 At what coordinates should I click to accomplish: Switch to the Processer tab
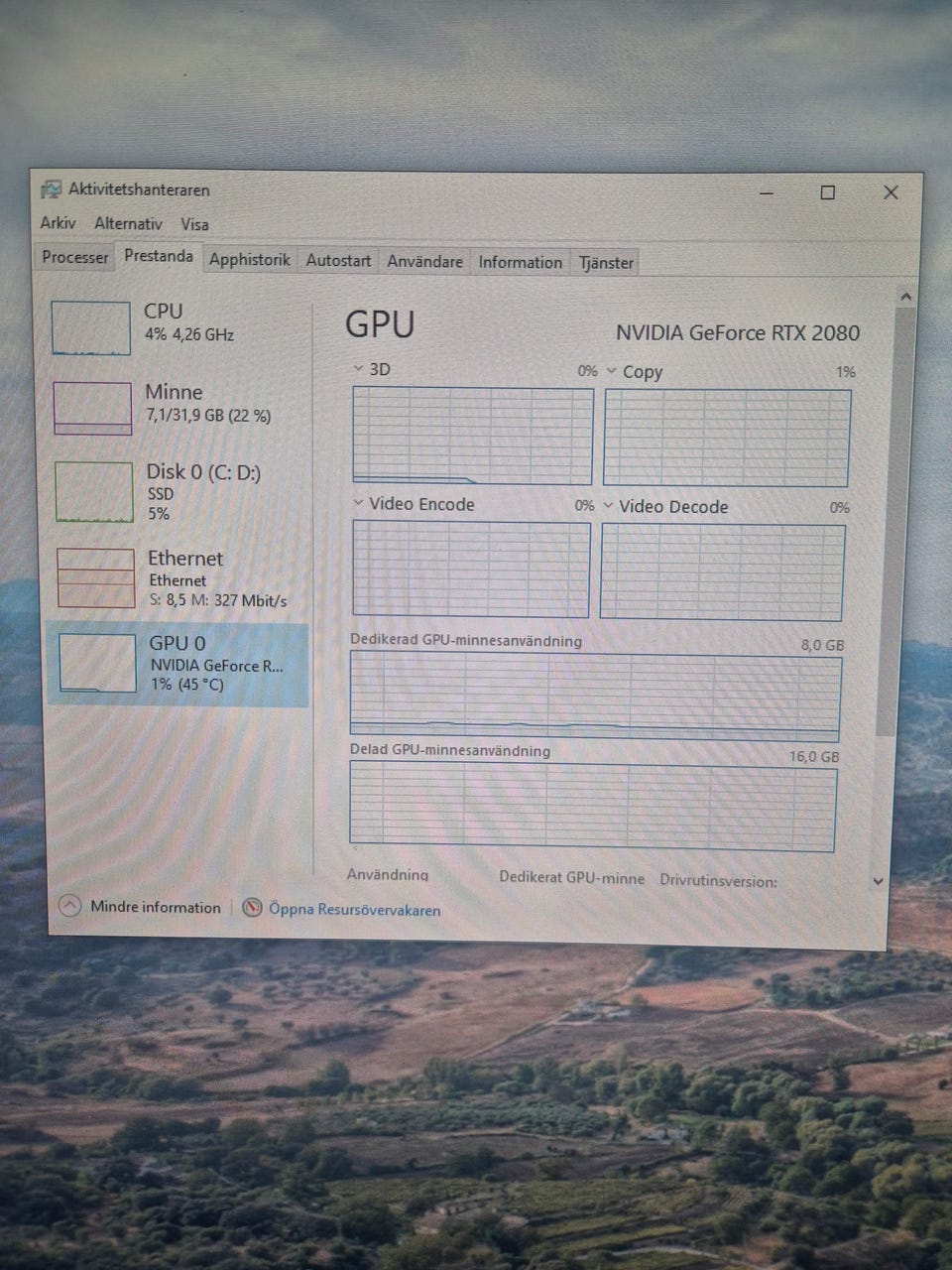click(75, 257)
